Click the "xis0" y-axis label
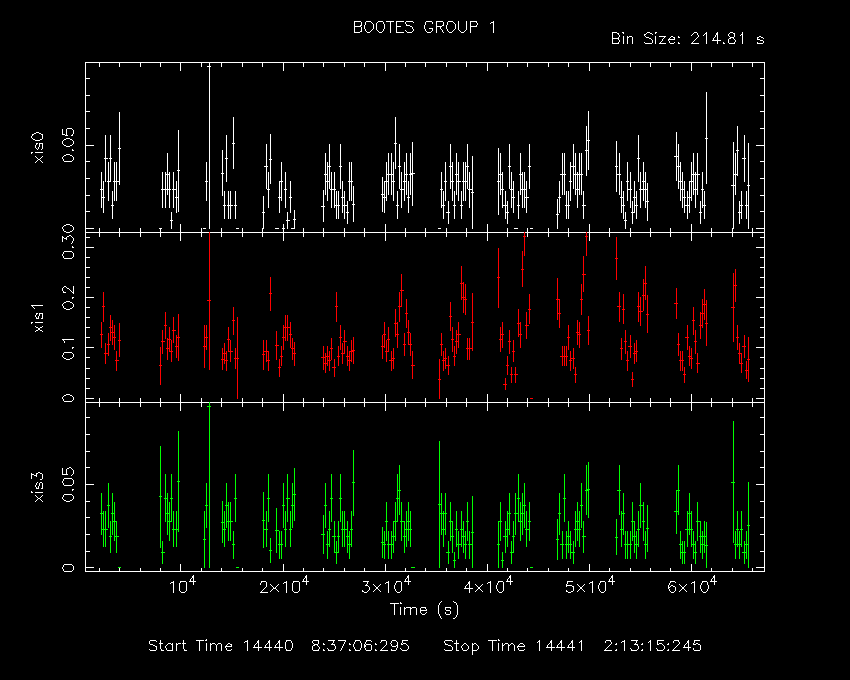850x680 pixels. click(x=38, y=147)
